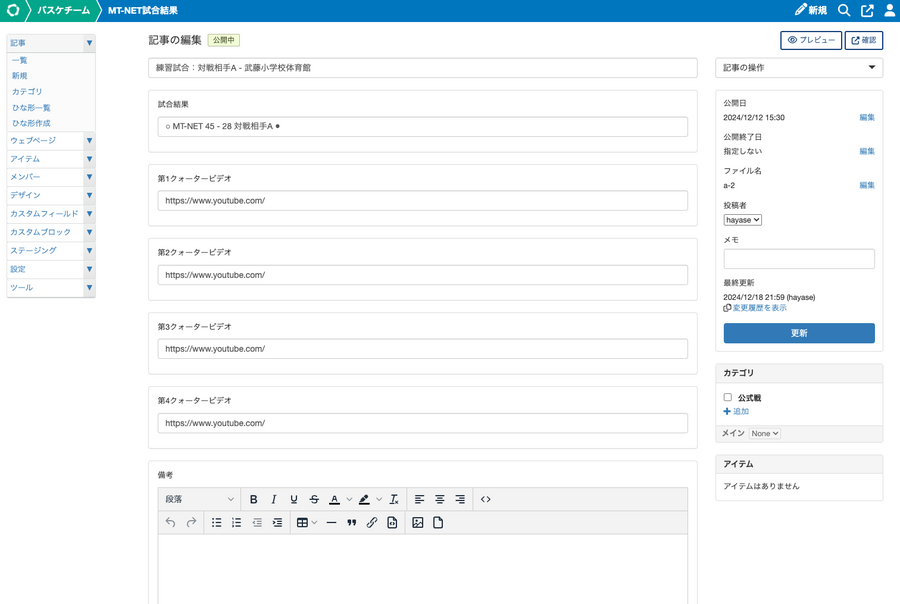900x604 pixels.
Task: Open the site in new window via header icon
Action: point(867,10)
